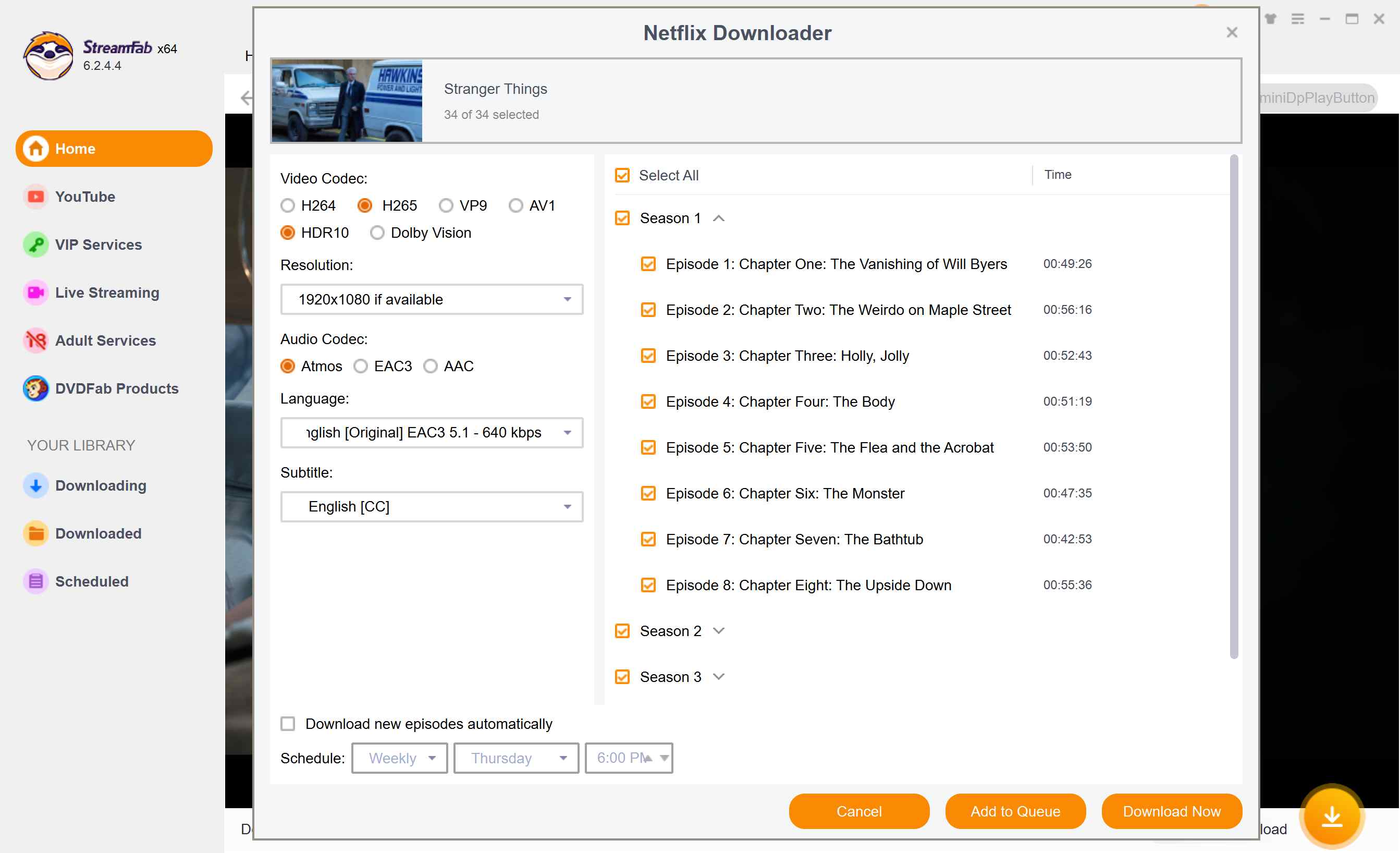1400x853 pixels.
Task: Toggle the Select All checkbox
Action: [x=622, y=175]
